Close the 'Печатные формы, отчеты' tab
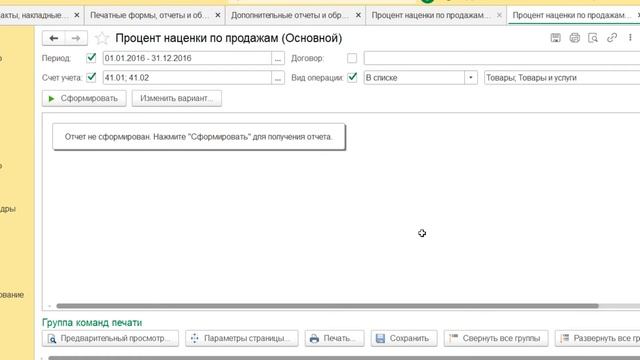The width and height of the screenshot is (640, 360). (x=218, y=15)
